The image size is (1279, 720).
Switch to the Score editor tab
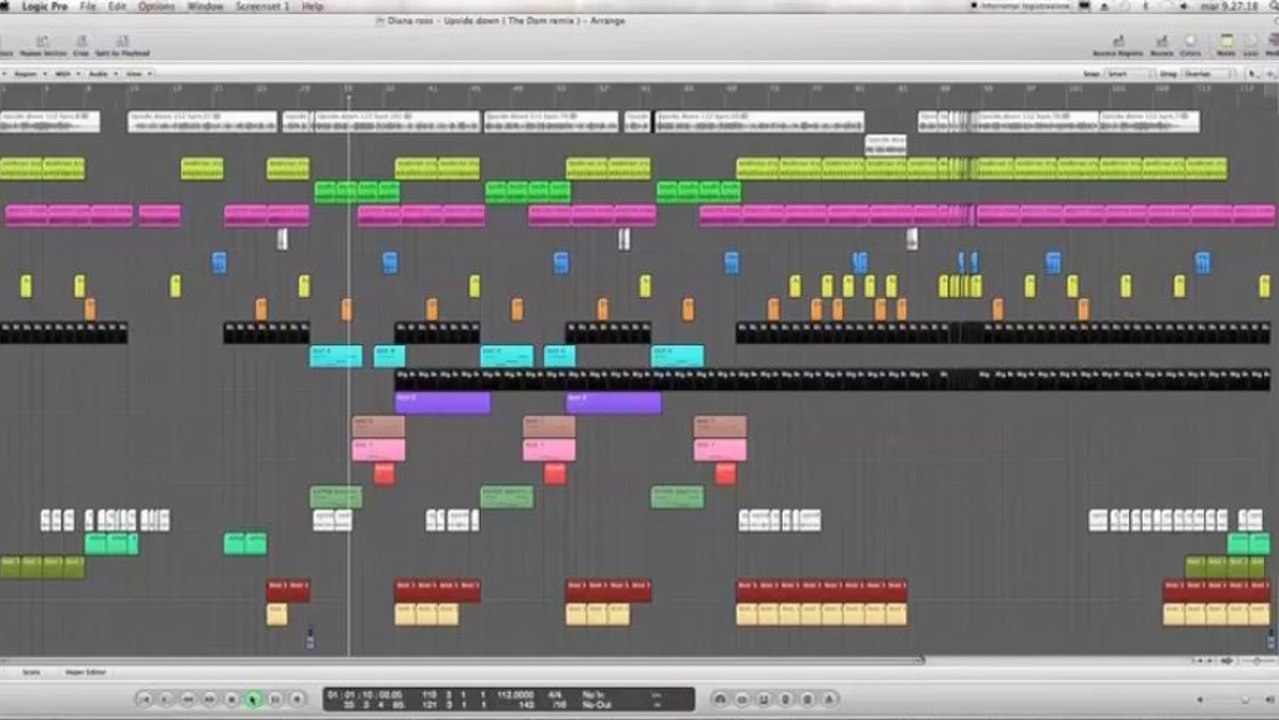[31, 672]
